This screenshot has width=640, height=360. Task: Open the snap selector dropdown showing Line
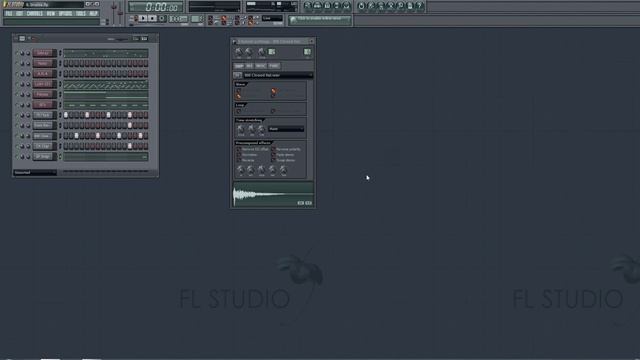point(272,18)
